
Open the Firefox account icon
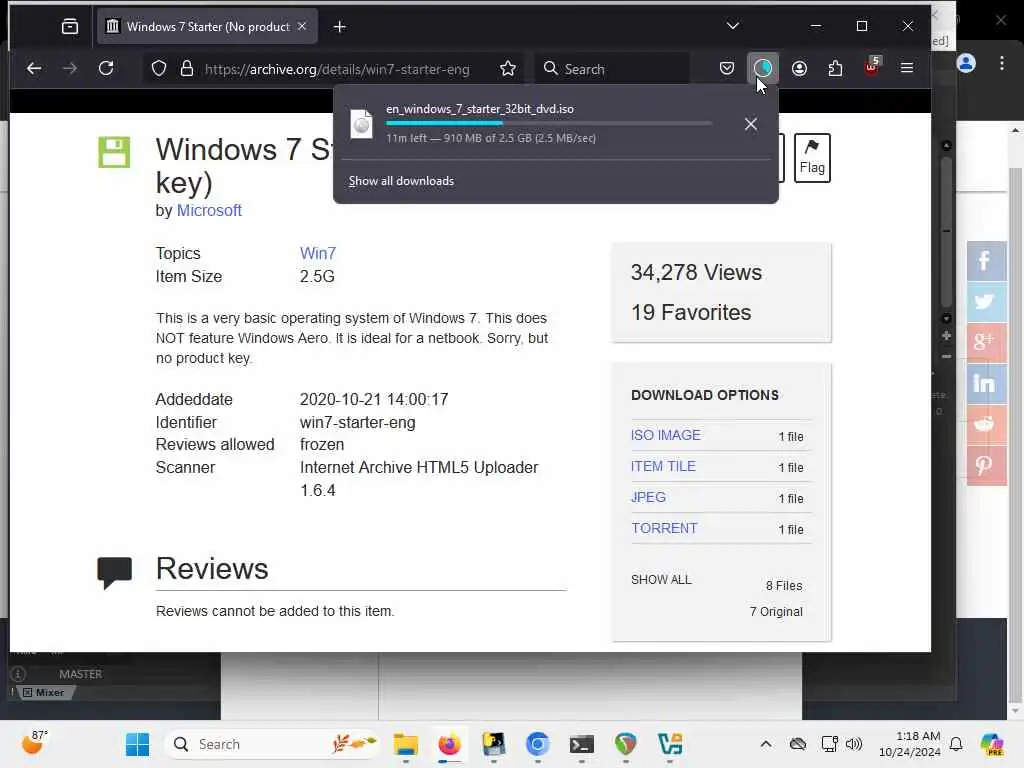coord(799,68)
